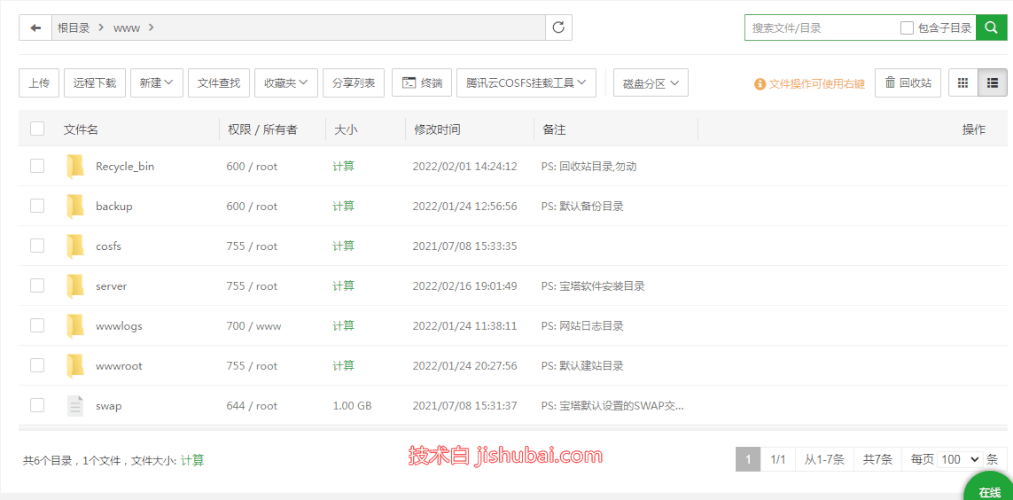Open the 腾讯云COSFS挂载工具 dropdown
1013x500 pixels.
click(x=527, y=83)
